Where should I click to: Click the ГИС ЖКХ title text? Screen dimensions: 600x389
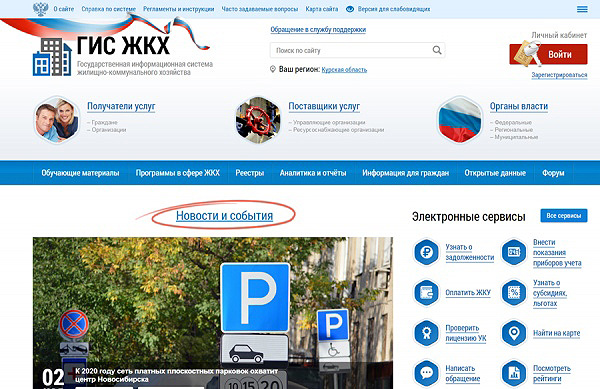[123, 46]
